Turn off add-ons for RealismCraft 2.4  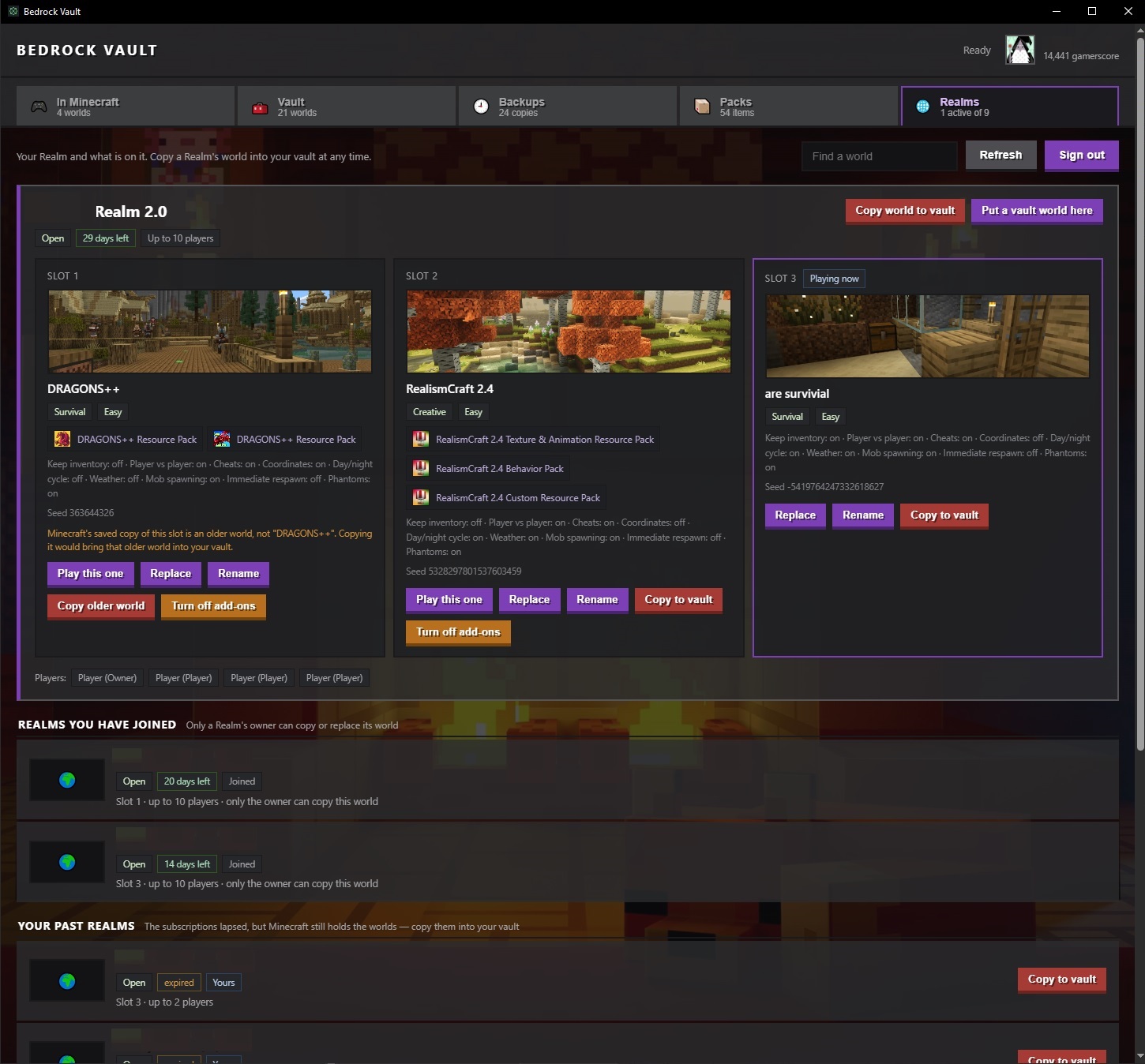(458, 632)
